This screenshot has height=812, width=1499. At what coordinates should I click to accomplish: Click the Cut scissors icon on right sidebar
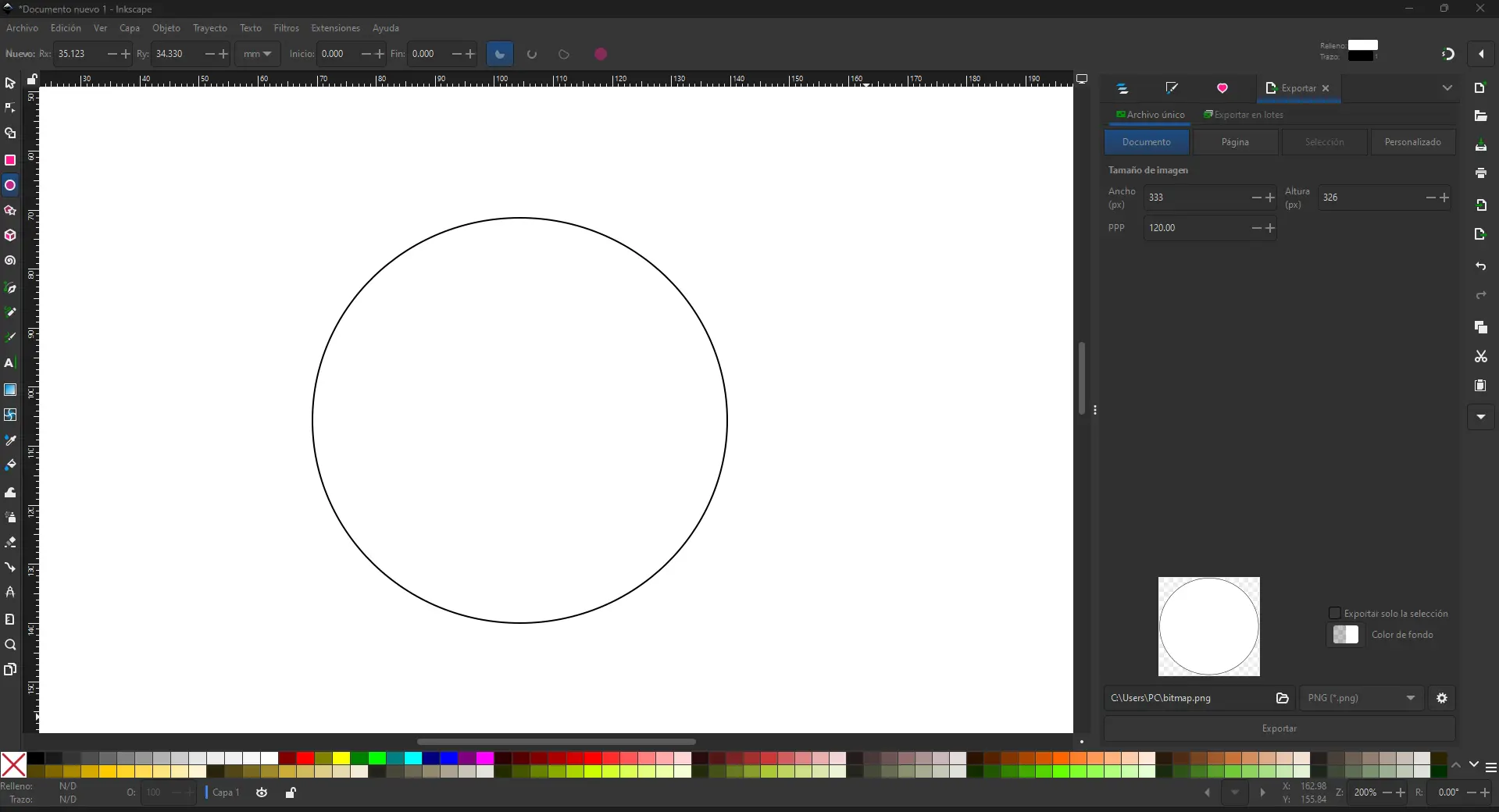click(x=1480, y=357)
